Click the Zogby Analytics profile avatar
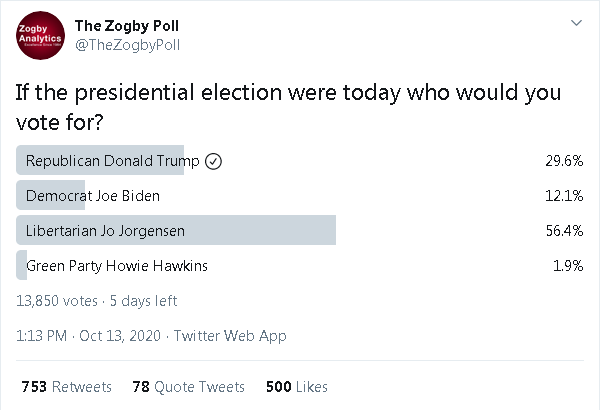This screenshot has height=410, width=610. click(x=40, y=35)
